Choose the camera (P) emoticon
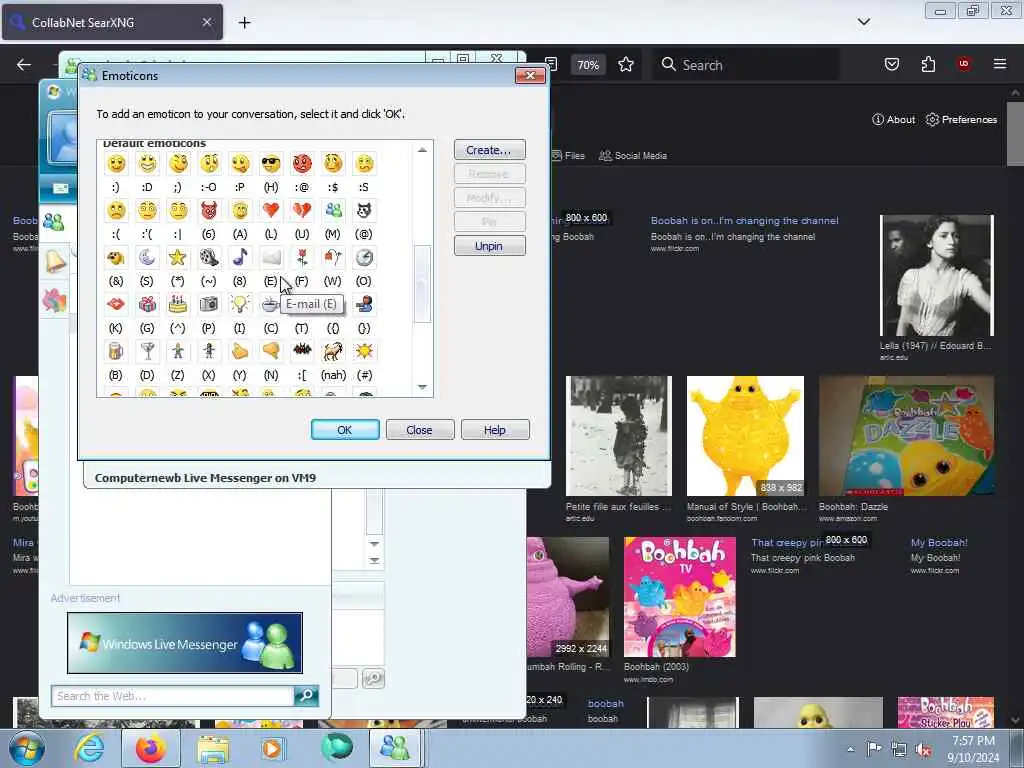 click(x=209, y=304)
